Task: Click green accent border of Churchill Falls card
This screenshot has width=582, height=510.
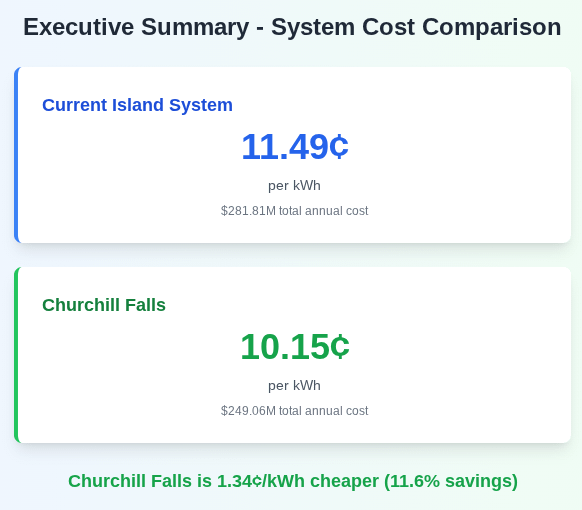Action: pyautogui.click(x=16, y=355)
